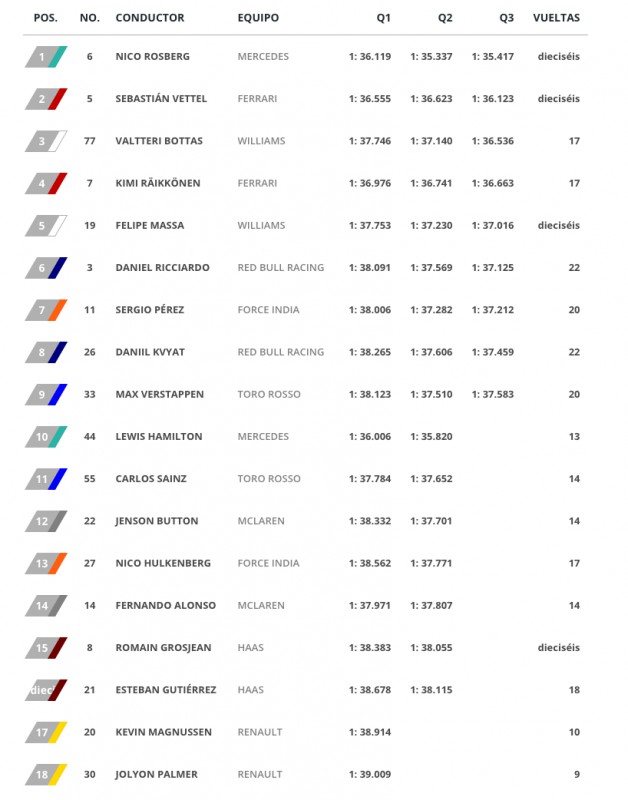Click the EQUIPO column header
Screen dimensions: 628x800
pyautogui.click(x=258, y=18)
